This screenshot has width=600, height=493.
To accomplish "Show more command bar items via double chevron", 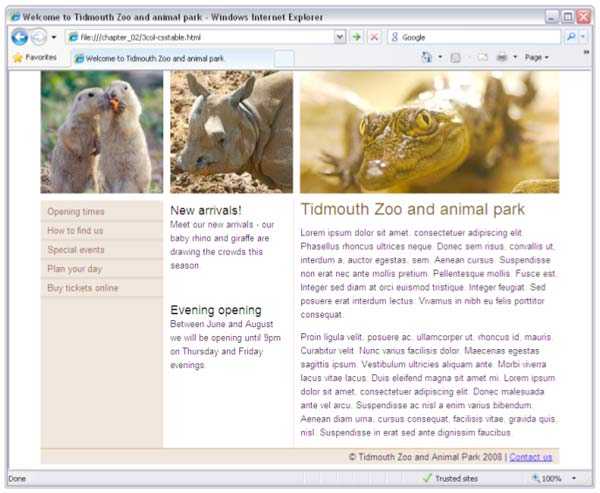I will point(586,53).
